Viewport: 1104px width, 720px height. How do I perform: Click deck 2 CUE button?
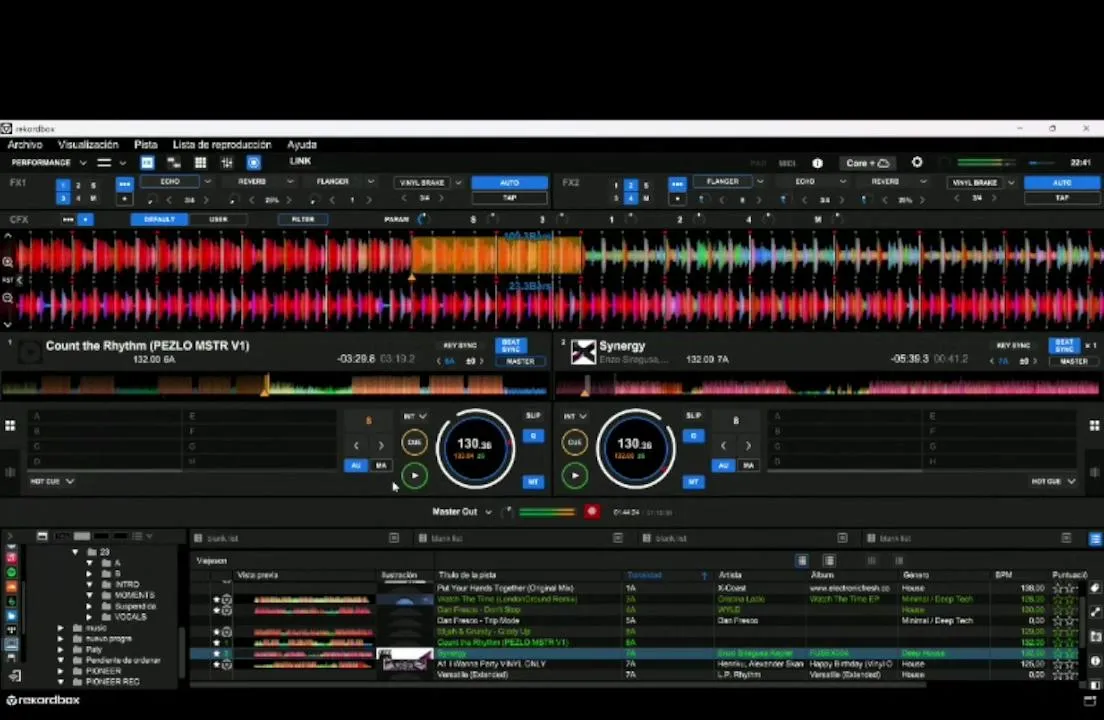pyautogui.click(x=575, y=442)
